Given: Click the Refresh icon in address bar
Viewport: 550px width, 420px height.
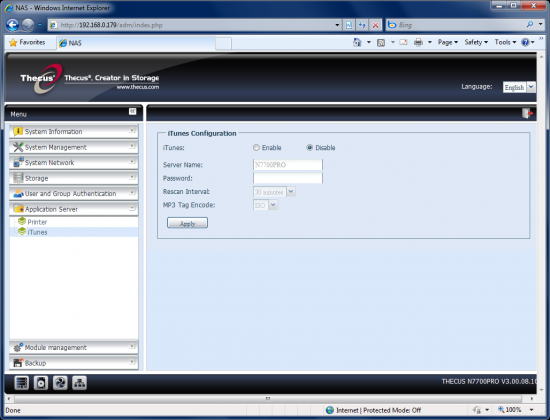Looking at the screenshot, I should [362, 25].
